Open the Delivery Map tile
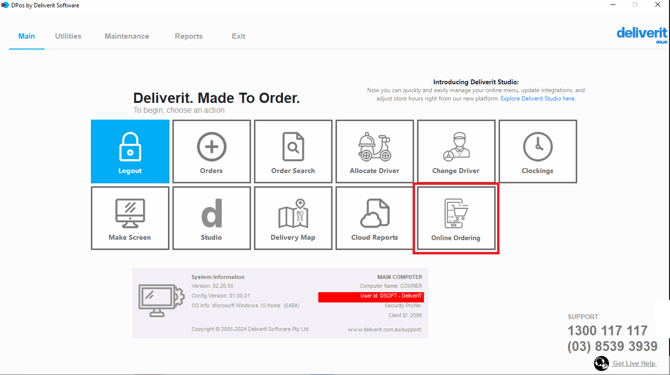This screenshot has width=670, height=375. (293, 218)
